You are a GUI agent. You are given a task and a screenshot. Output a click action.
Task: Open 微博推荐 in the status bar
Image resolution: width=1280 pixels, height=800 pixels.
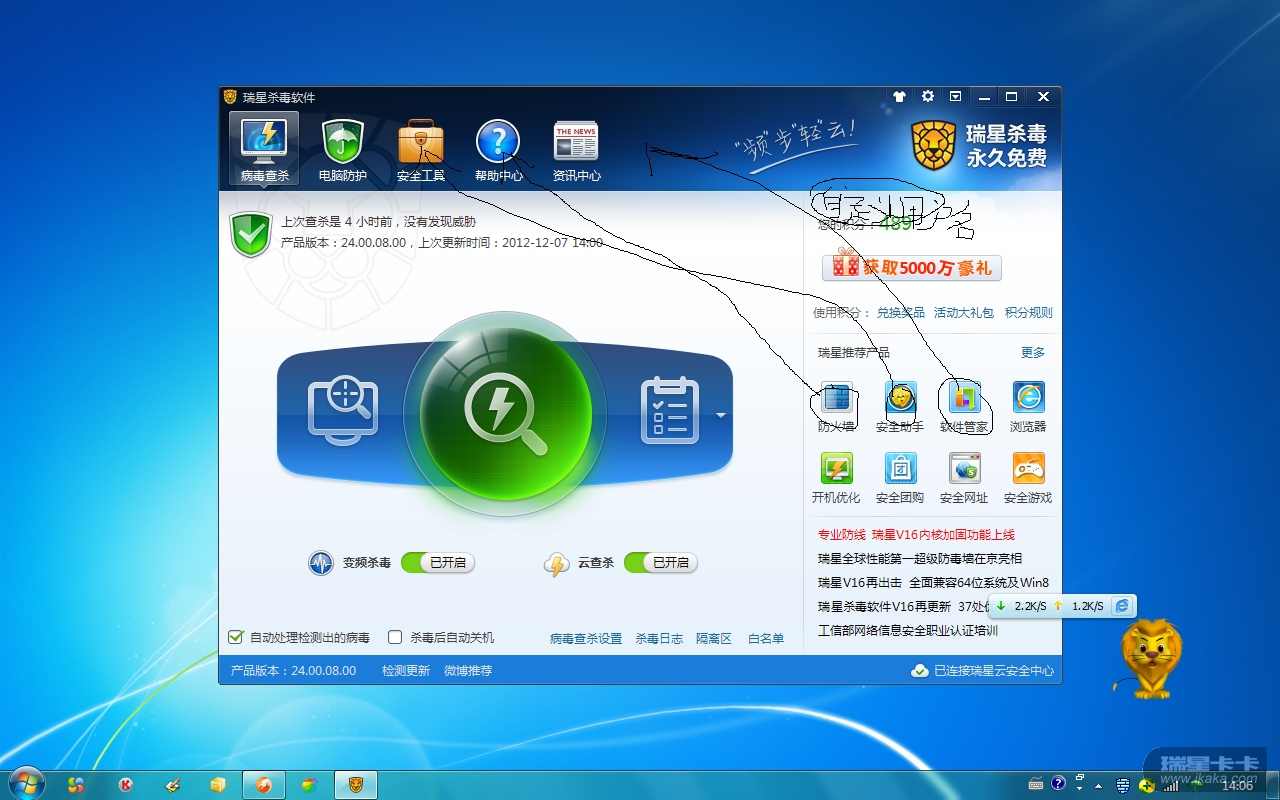(468, 671)
